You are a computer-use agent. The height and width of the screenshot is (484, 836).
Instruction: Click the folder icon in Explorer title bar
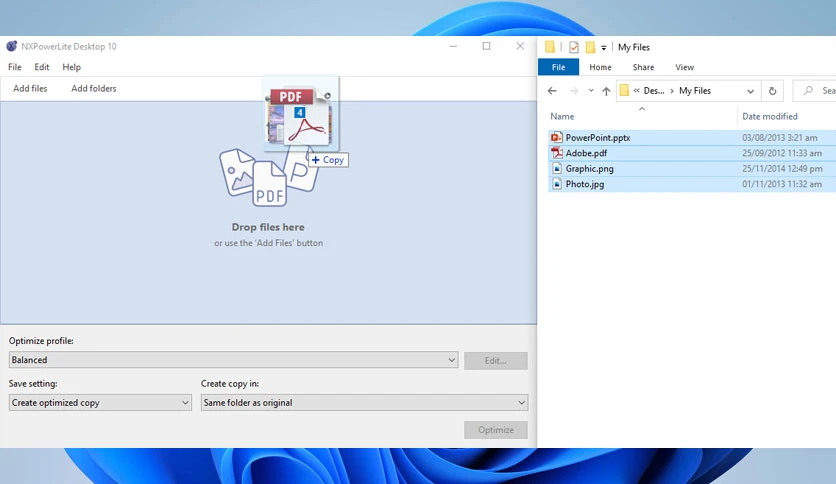tap(550, 47)
